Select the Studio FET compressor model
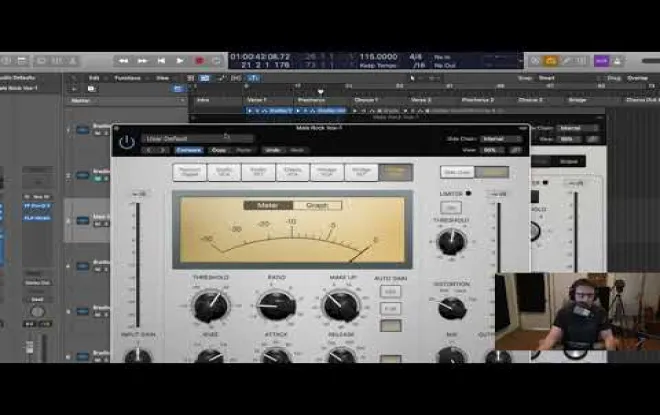 tap(258, 172)
